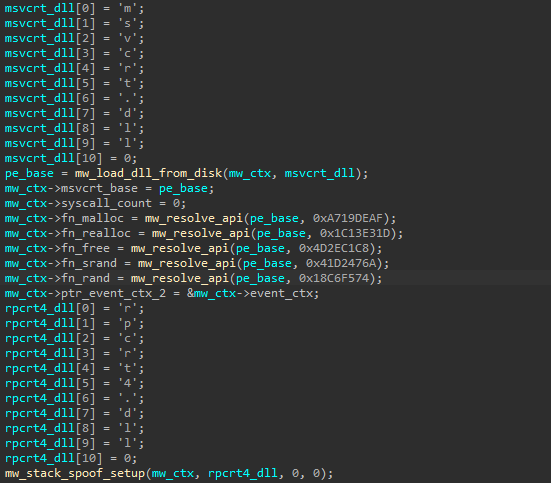Viewport: 551px width, 483px height.
Task: Click the rpcrt4_dll[5] = '4' line
Action: click(x=74, y=383)
